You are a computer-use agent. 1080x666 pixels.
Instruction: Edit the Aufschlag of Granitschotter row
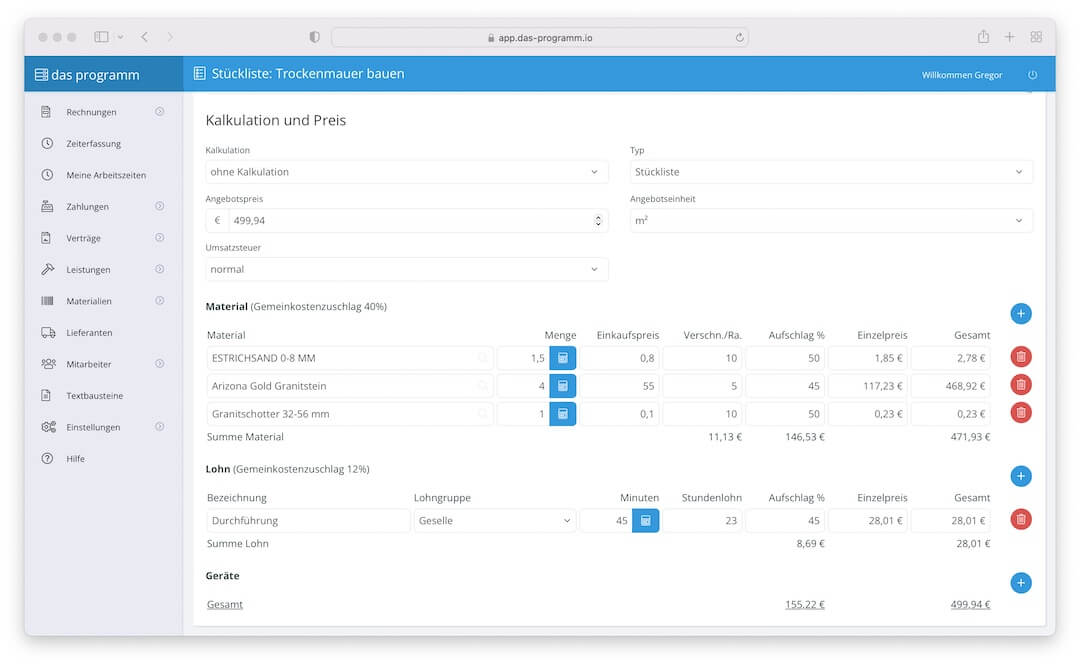click(785, 414)
